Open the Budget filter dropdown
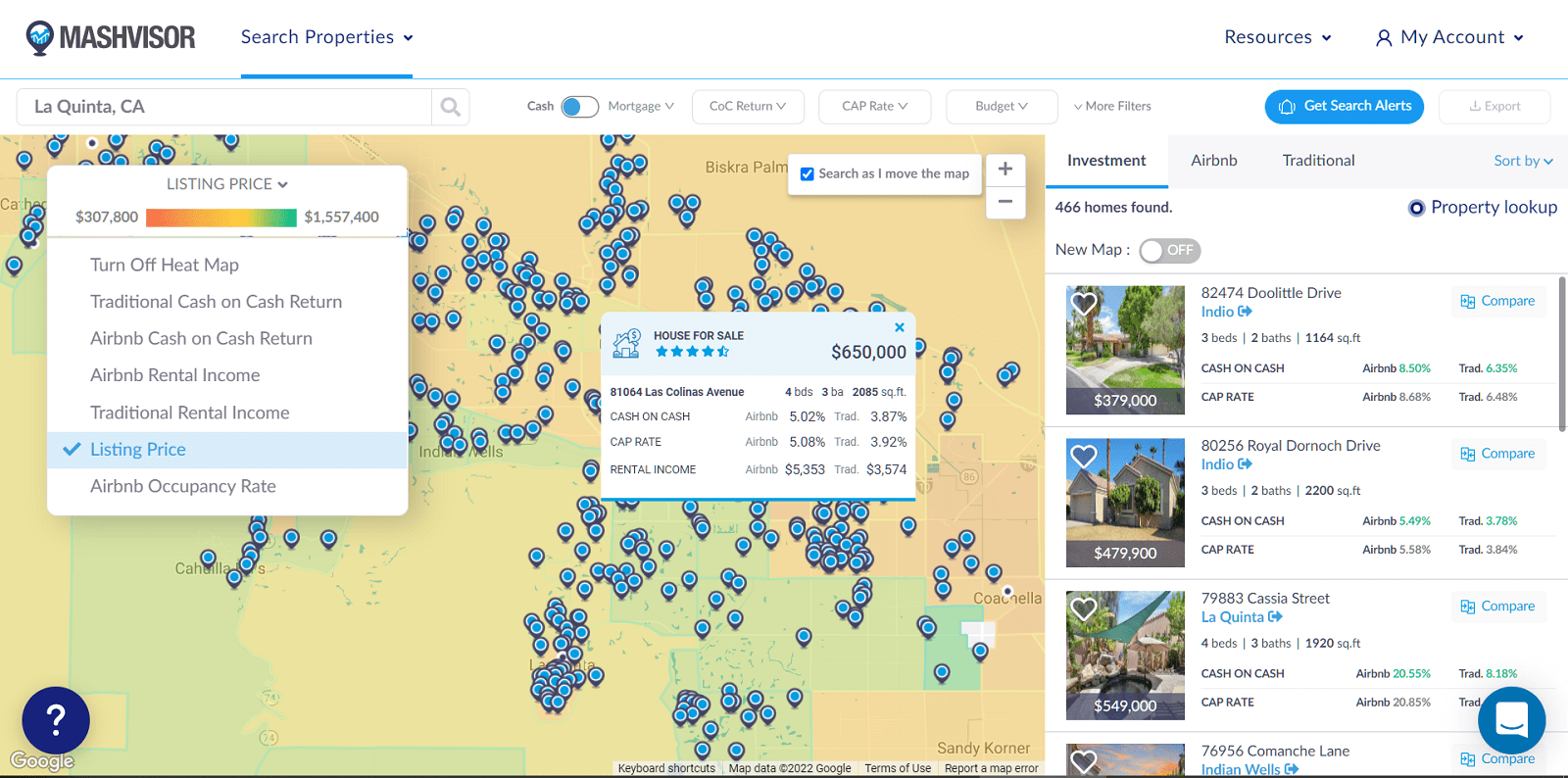Screen dimensions: 1568x778 click(1002, 107)
